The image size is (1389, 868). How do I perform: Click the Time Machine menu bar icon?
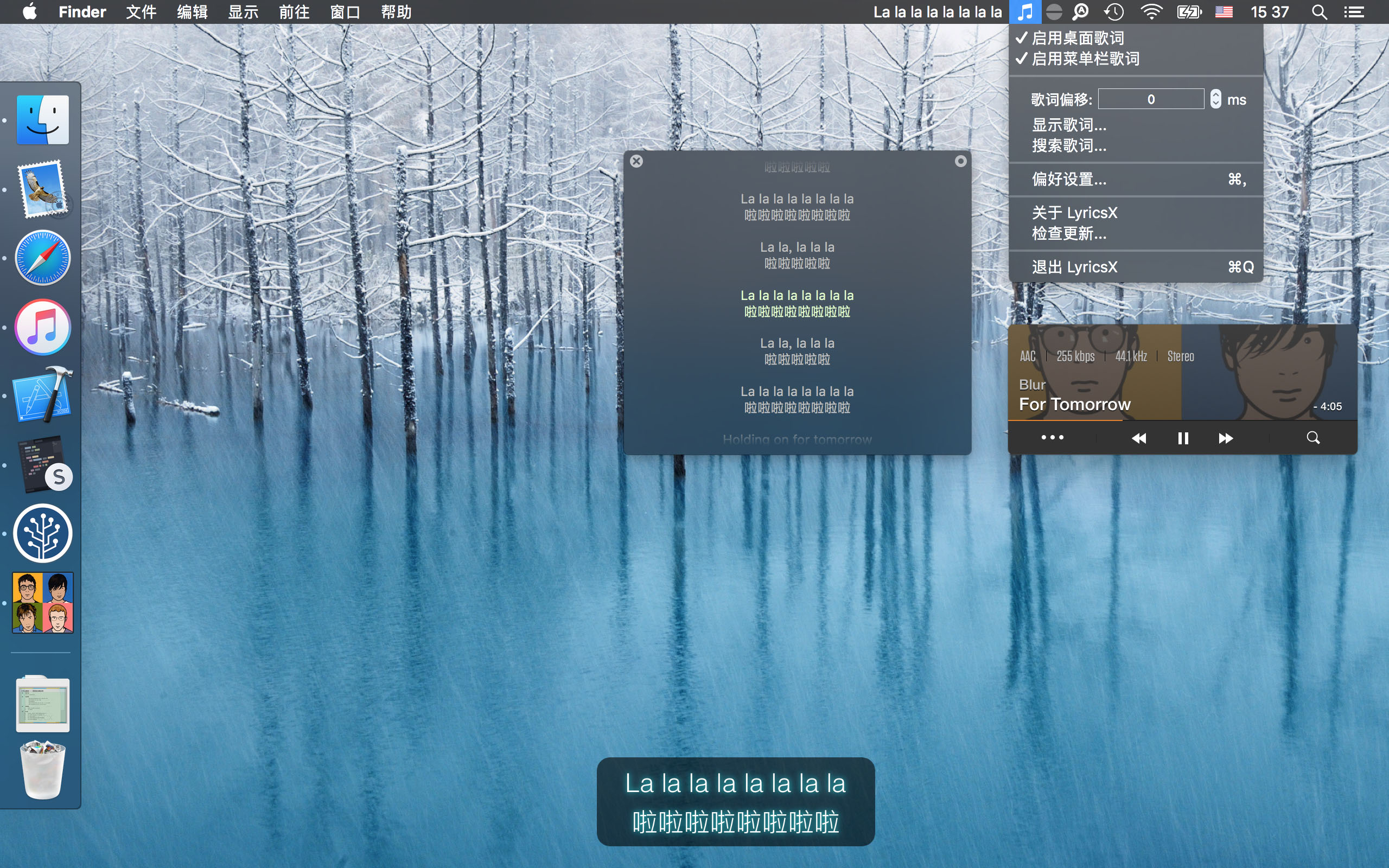point(1114,11)
